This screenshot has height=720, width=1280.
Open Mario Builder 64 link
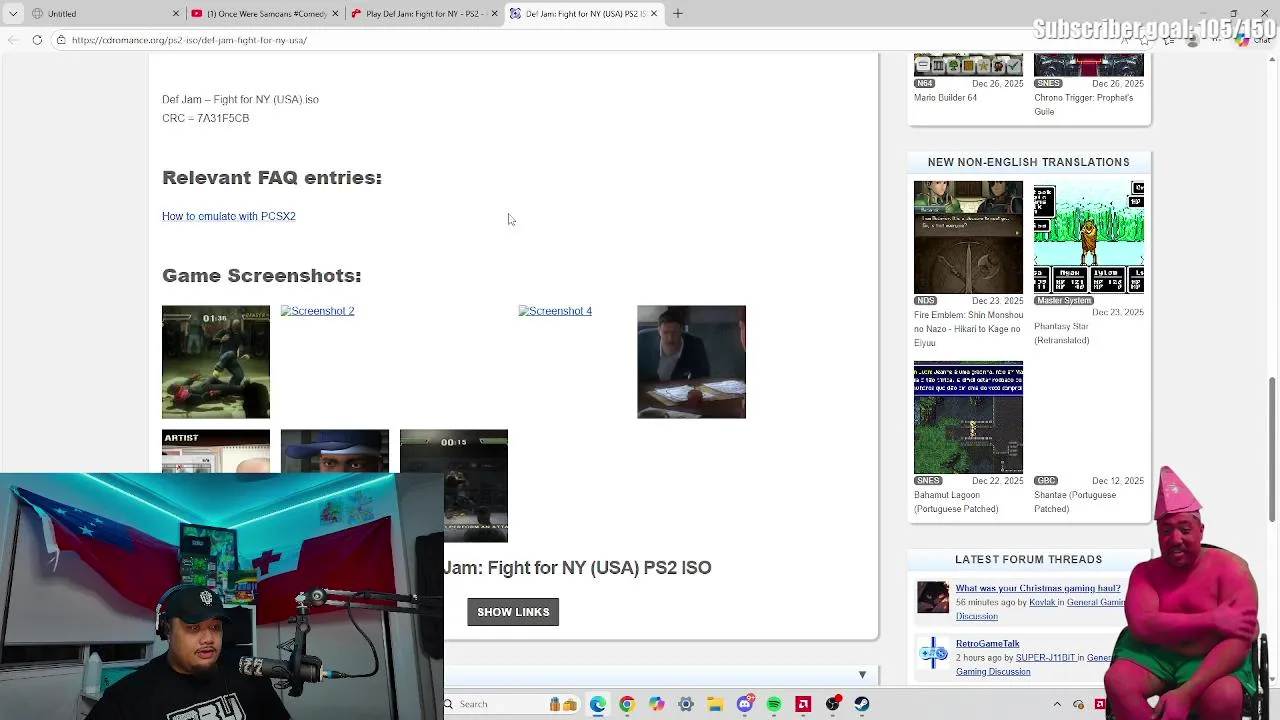coord(945,98)
